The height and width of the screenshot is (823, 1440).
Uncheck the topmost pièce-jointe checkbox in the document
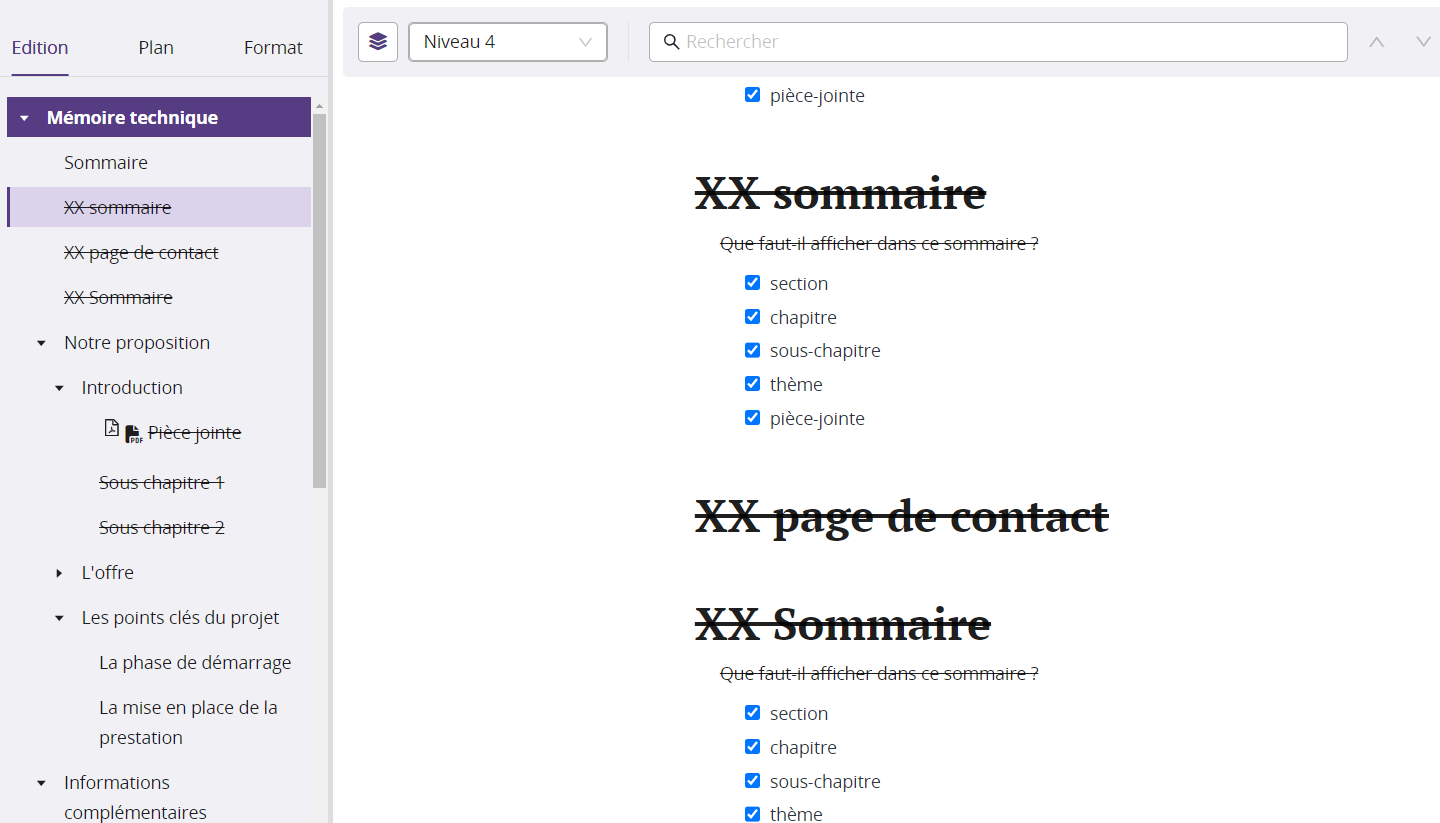753,95
